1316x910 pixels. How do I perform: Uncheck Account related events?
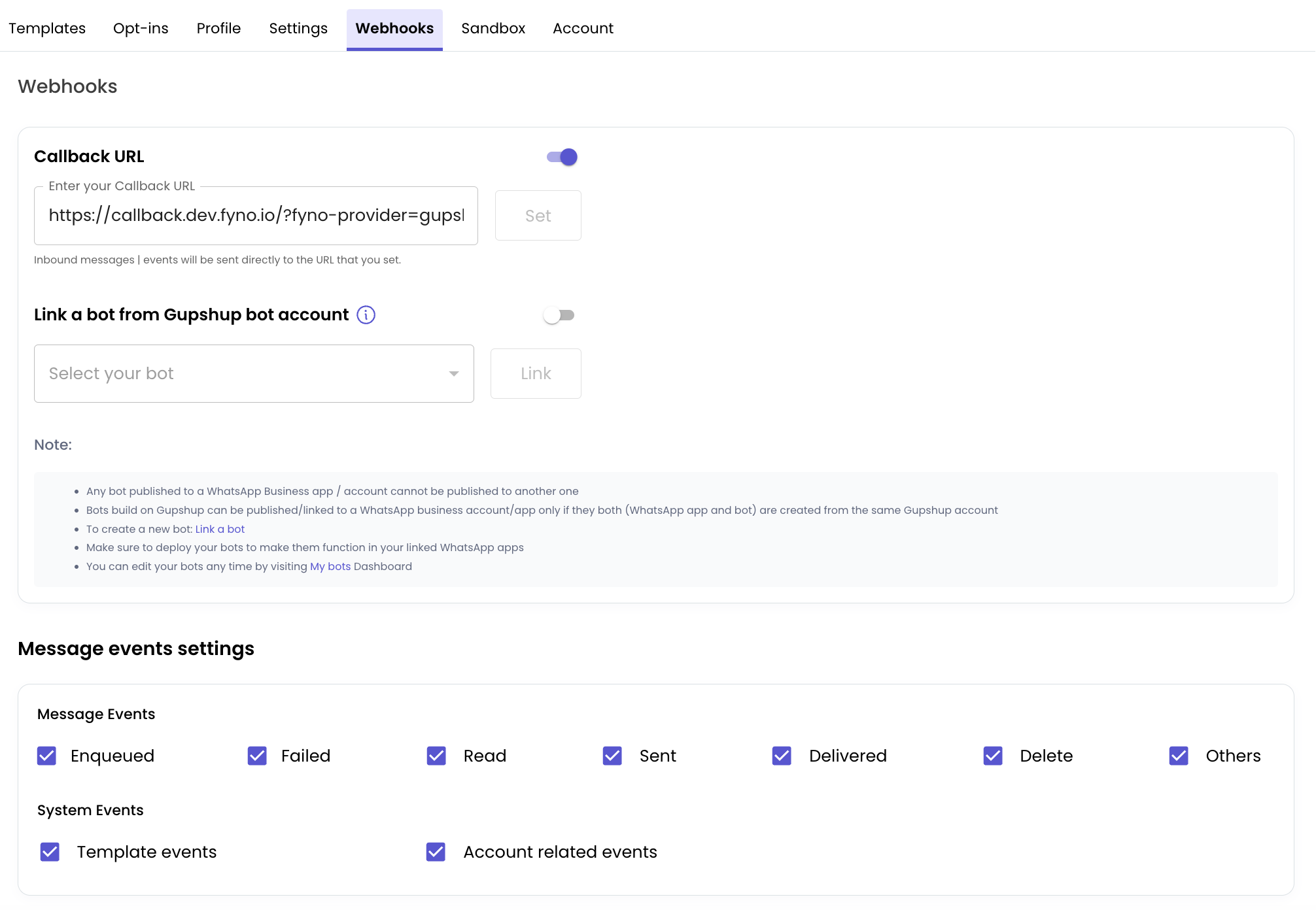coord(436,852)
